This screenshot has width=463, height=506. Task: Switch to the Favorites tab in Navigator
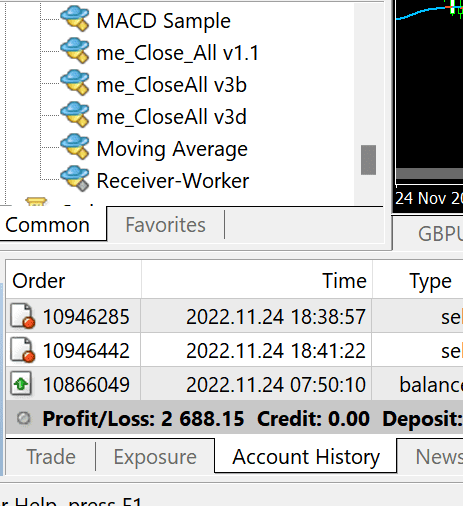165,225
